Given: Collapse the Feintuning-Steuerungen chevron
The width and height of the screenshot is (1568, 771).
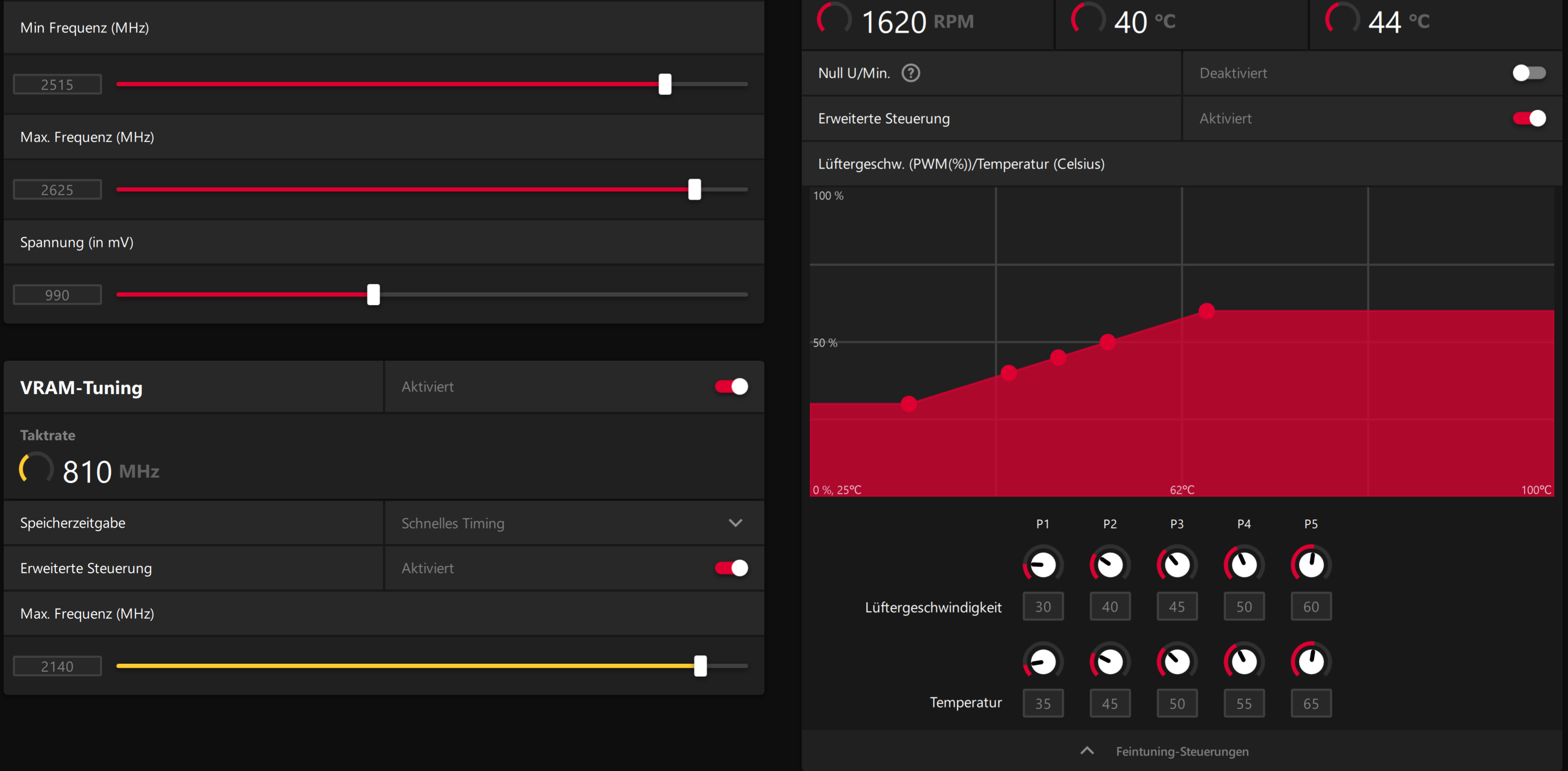Looking at the screenshot, I should coord(1086,751).
